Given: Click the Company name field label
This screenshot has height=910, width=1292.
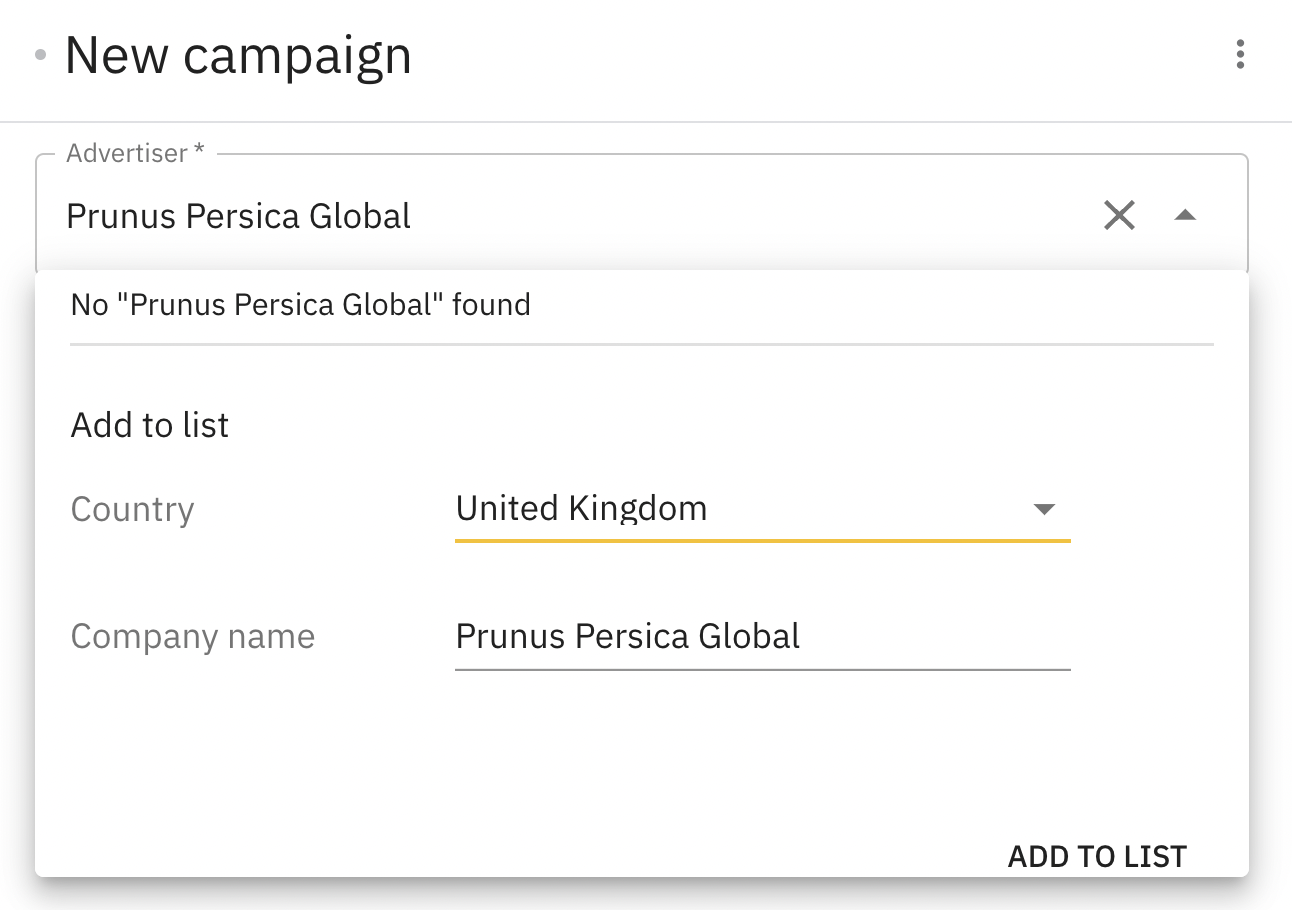Looking at the screenshot, I should coord(193,637).
